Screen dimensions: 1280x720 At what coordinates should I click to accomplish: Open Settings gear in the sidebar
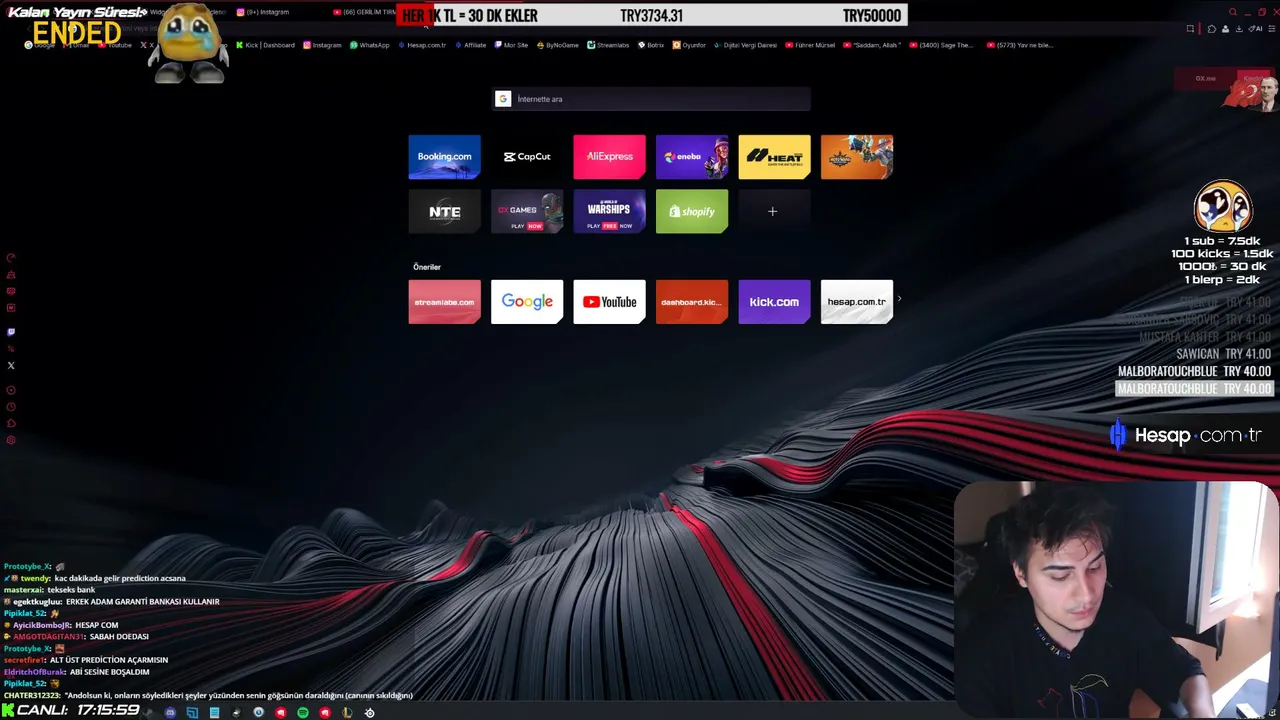tap(11, 440)
